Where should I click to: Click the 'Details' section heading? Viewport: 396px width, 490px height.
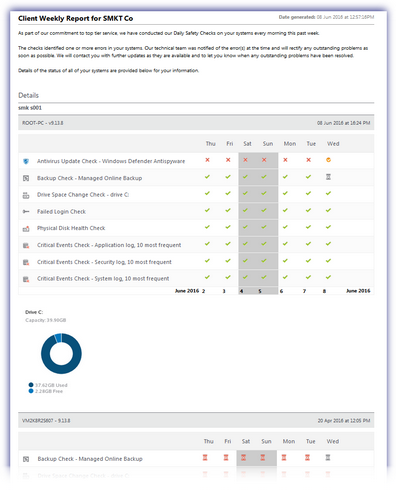(28, 96)
